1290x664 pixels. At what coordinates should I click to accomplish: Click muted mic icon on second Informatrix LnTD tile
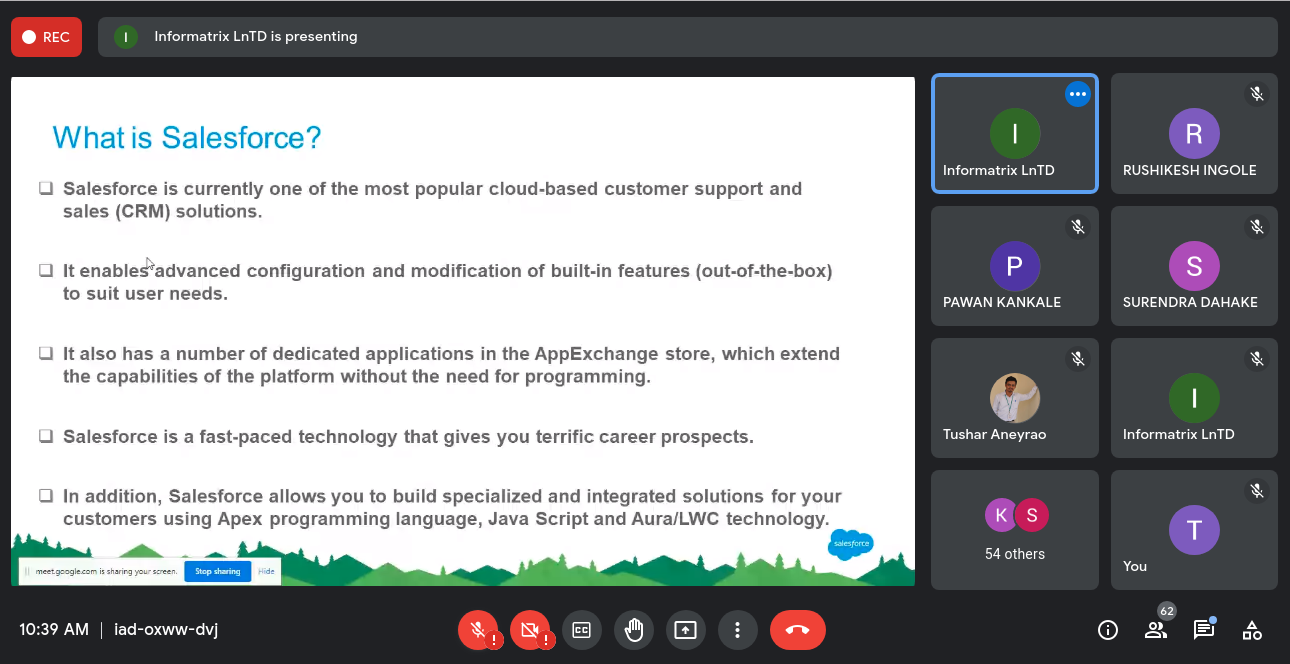click(1257, 358)
